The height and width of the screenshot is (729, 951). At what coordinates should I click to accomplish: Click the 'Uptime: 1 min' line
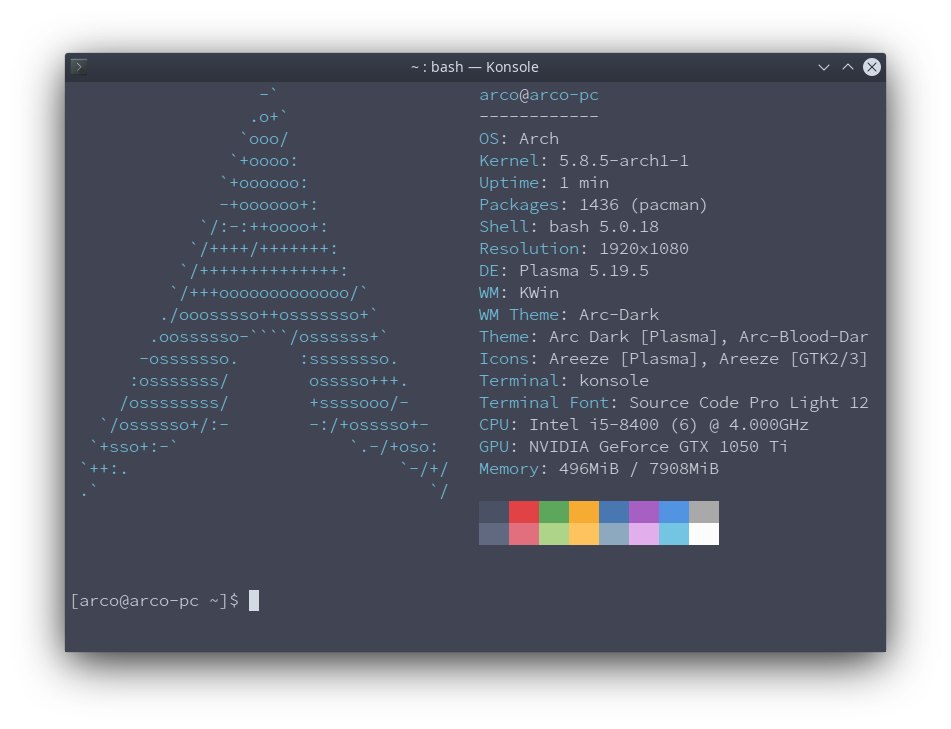click(x=543, y=183)
